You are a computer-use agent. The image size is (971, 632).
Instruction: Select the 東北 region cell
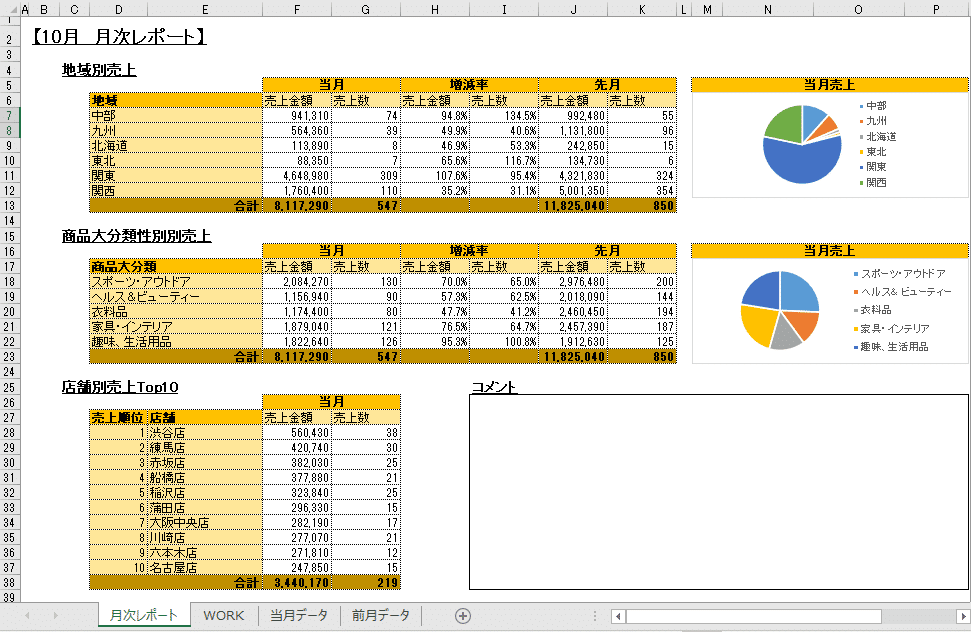point(176,160)
